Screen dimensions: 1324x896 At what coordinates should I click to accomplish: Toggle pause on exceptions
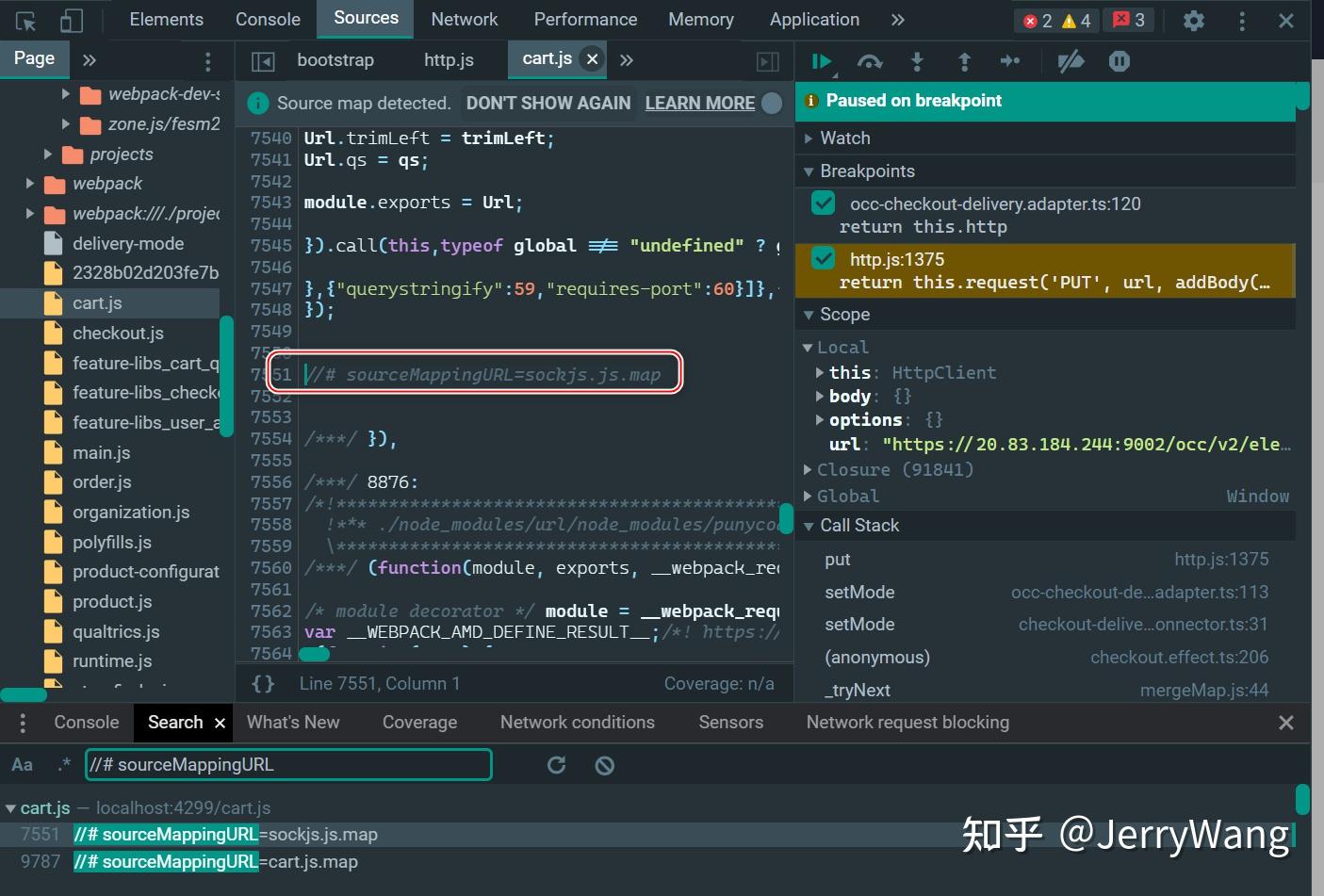[1120, 61]
